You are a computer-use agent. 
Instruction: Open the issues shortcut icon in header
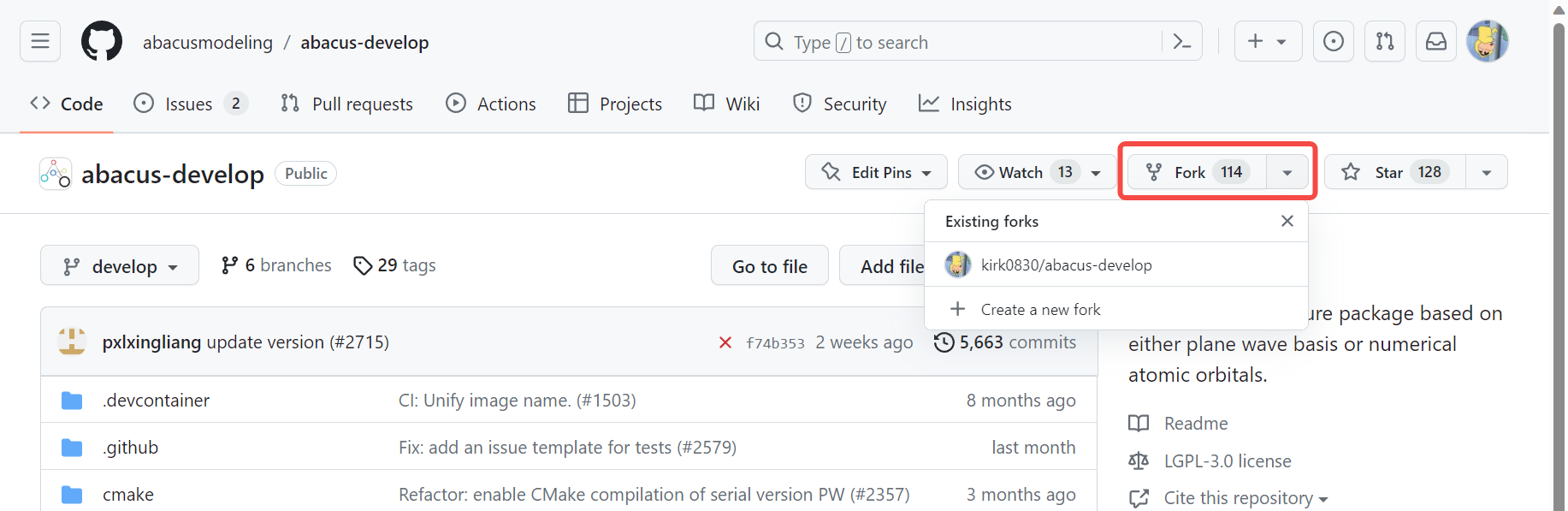point(1333,41)
